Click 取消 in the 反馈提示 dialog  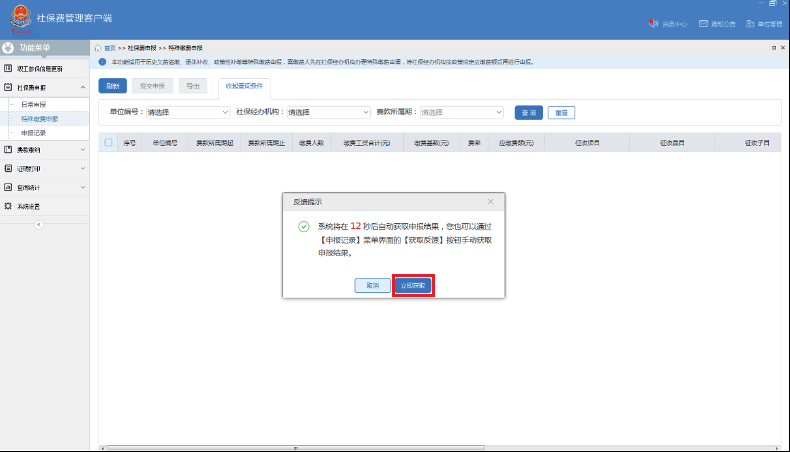[x=372, y=286]
